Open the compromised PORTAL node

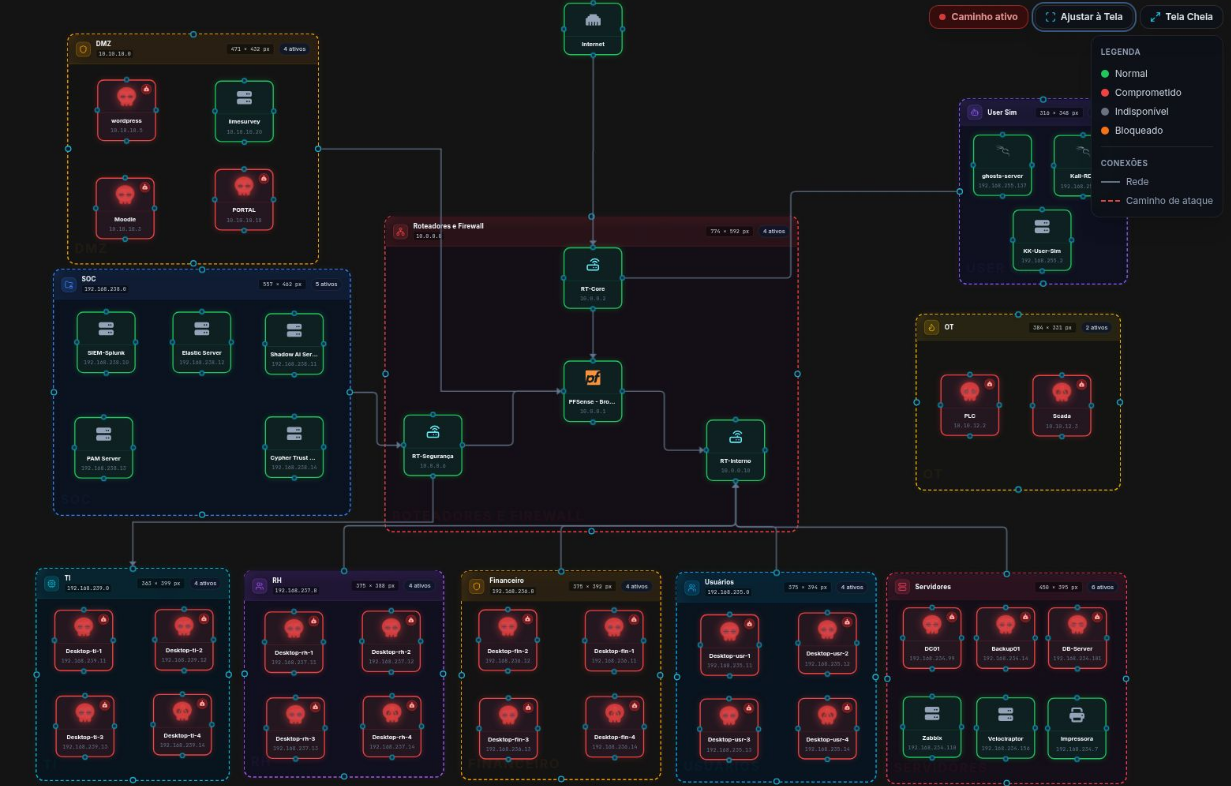coord(244,198)
